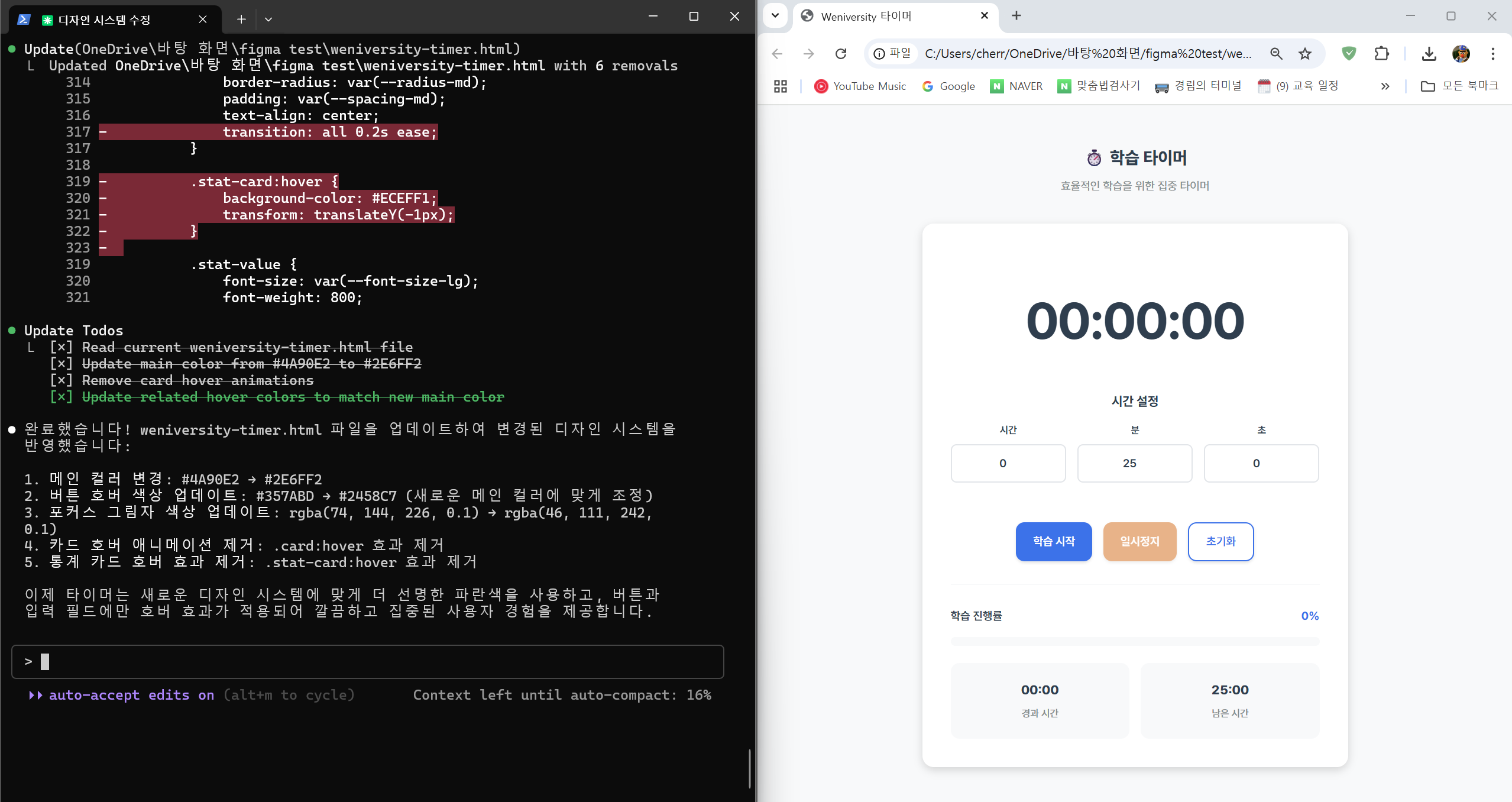Viewport: 1512px width, 802px height.
Task: Expand the hidden bookmarks overflow chevron
Action: click(1385, 86)
